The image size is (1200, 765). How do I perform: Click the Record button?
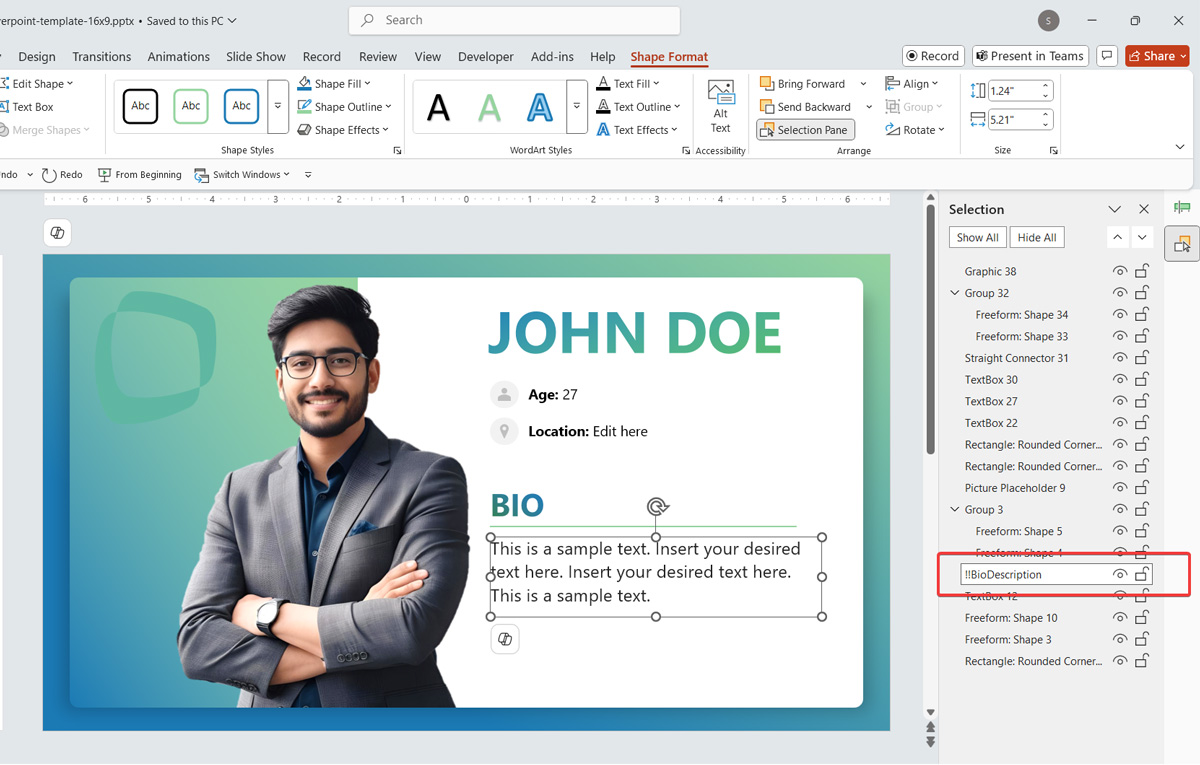[932, 56]
